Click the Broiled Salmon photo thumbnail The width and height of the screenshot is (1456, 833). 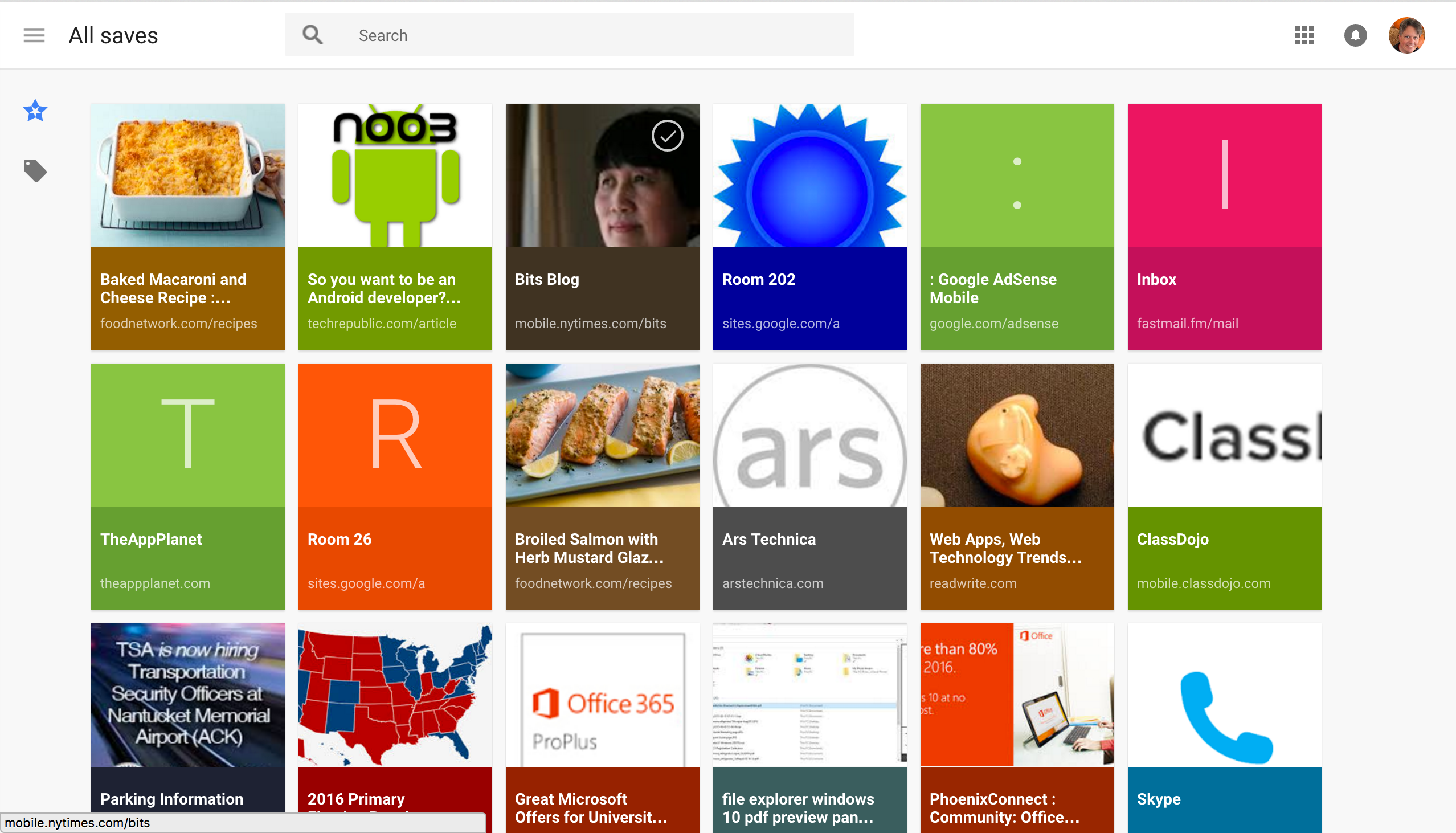click(602, 435)
